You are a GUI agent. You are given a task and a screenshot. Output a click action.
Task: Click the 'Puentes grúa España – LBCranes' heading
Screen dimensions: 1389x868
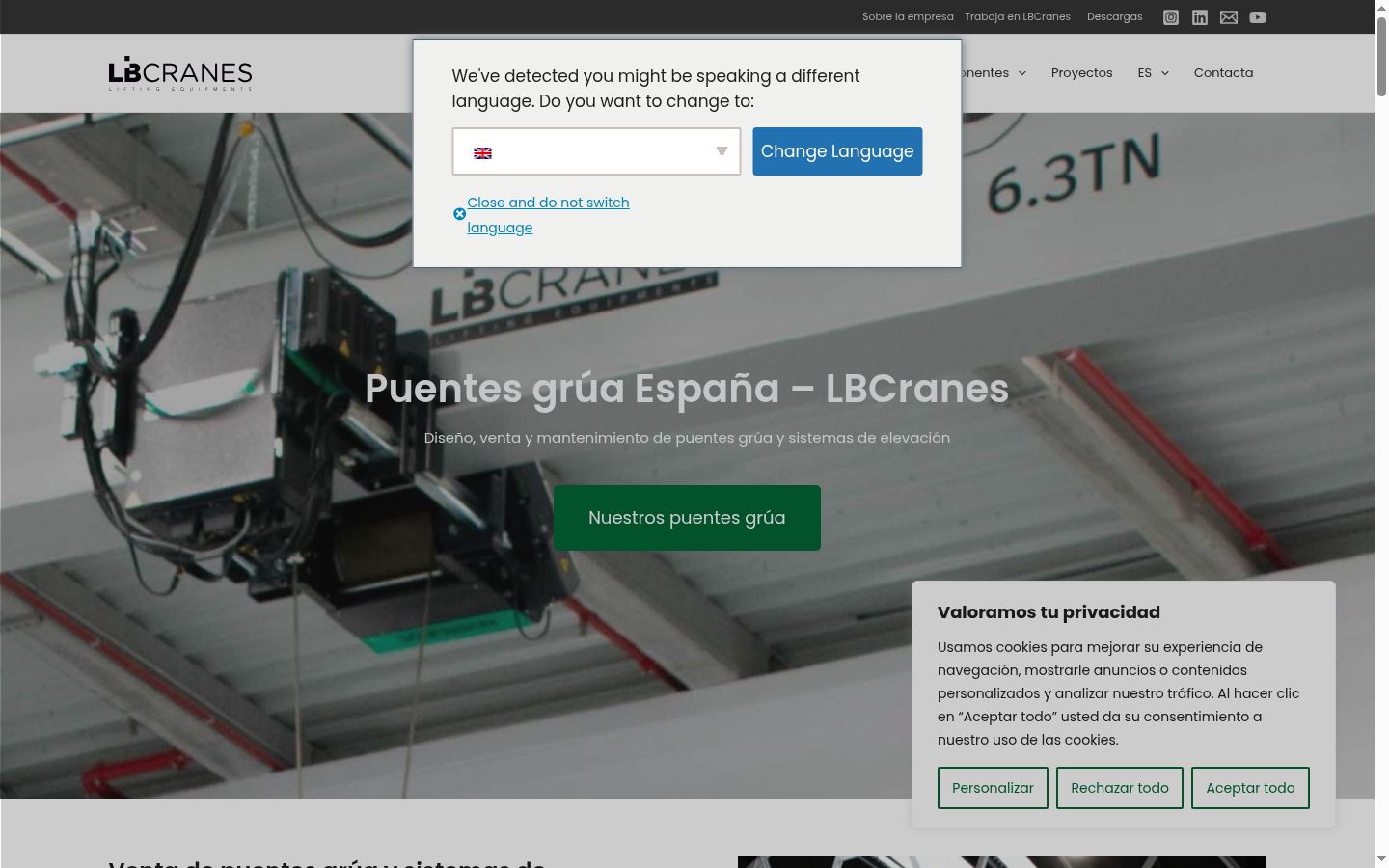(x=687, y=389)
